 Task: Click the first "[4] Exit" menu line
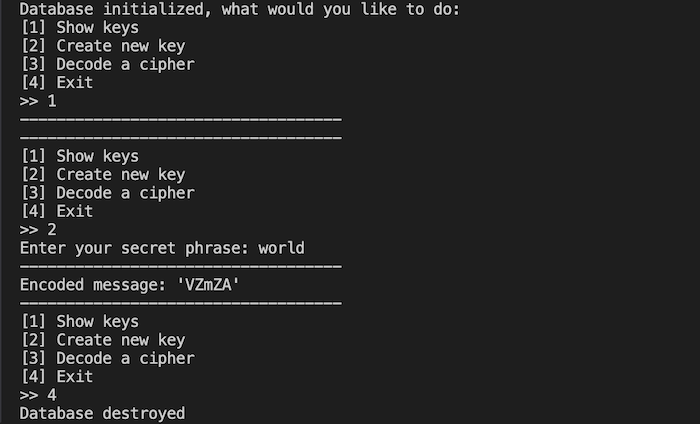(56, 82)
